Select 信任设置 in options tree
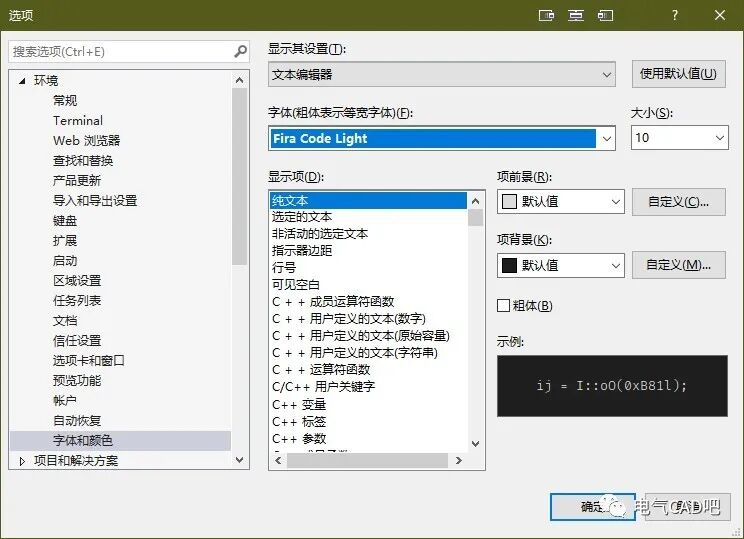This screenshot has height=539, width=744. coord(77,341)
